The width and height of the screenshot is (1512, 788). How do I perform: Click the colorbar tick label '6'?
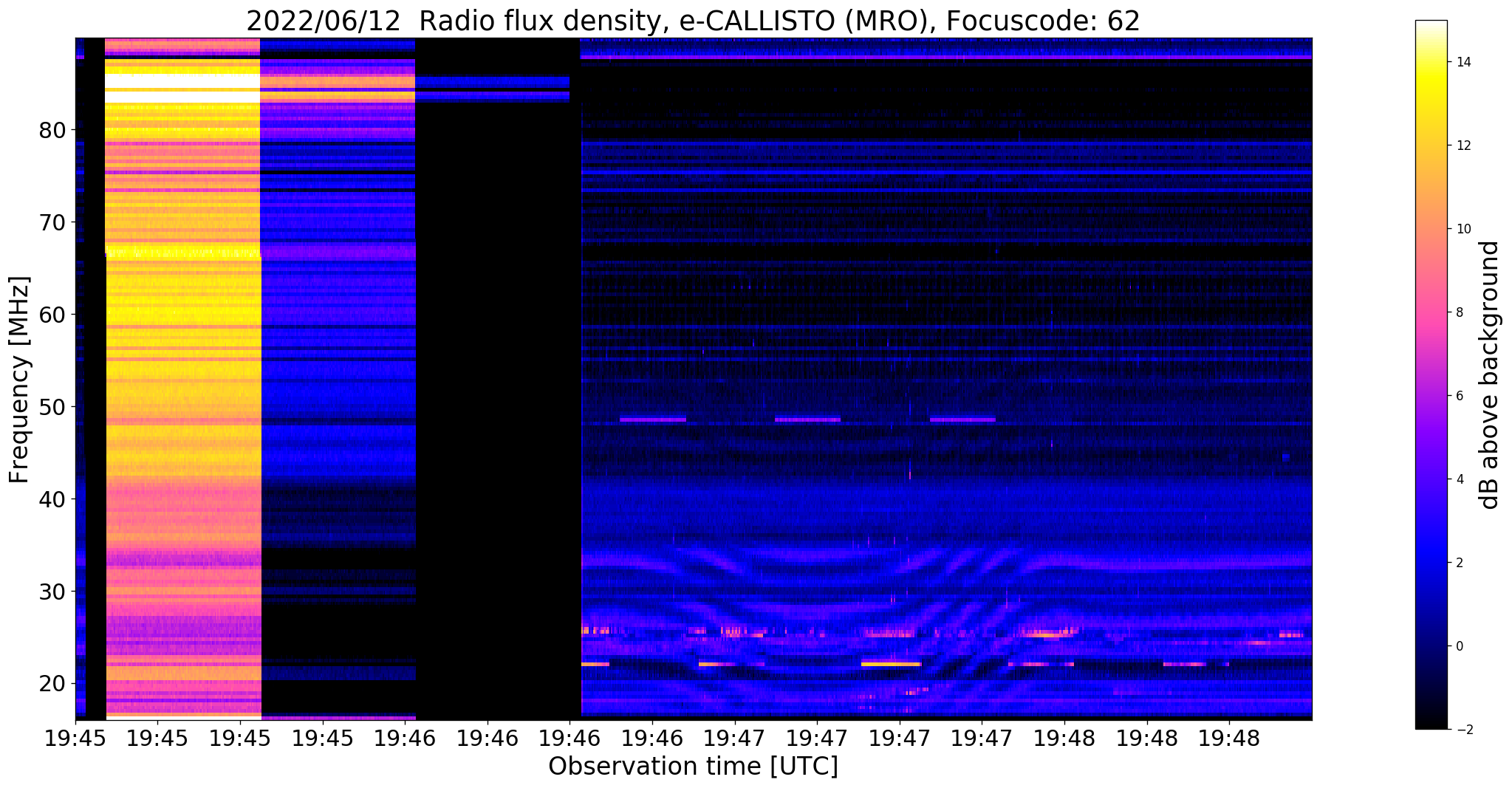point(1459,396)
